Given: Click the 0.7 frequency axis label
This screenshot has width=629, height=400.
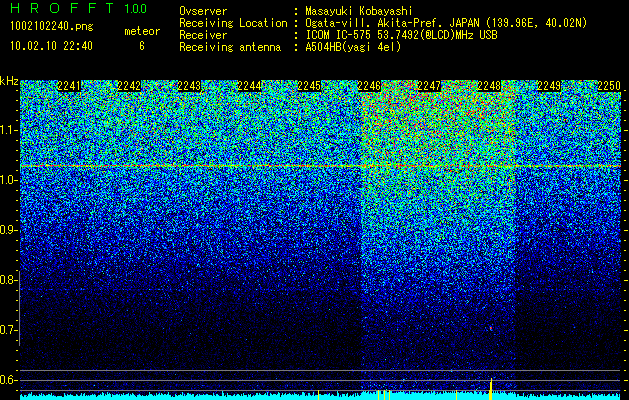Looking at the screenshot, I should coord(7,330).
